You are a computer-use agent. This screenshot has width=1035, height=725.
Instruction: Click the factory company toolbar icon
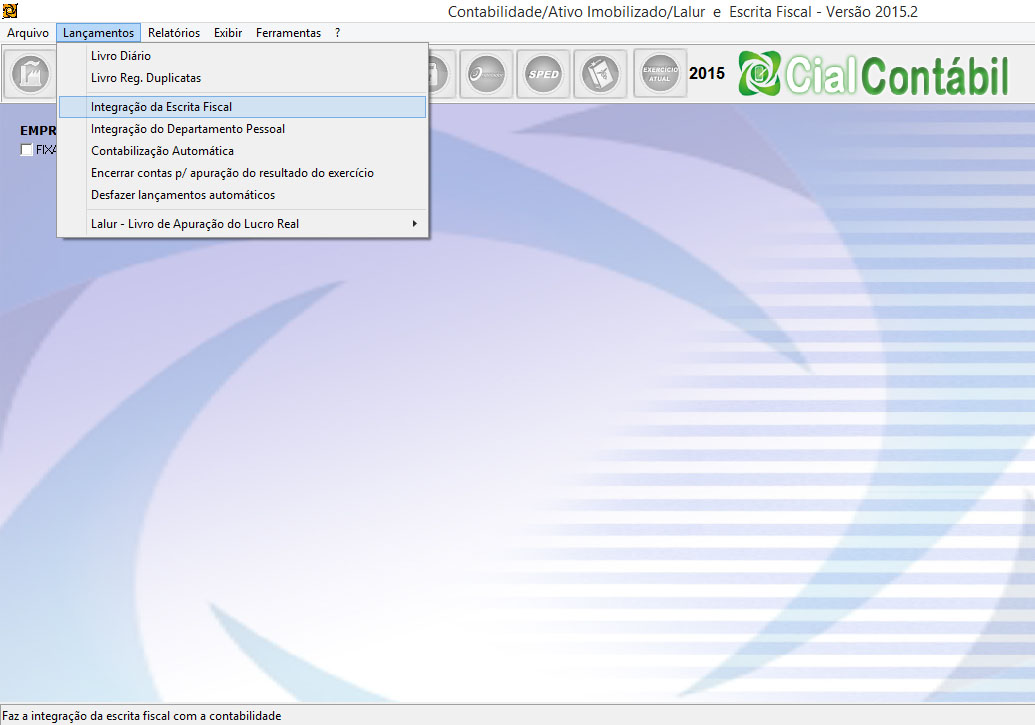[x=30, y=74]
